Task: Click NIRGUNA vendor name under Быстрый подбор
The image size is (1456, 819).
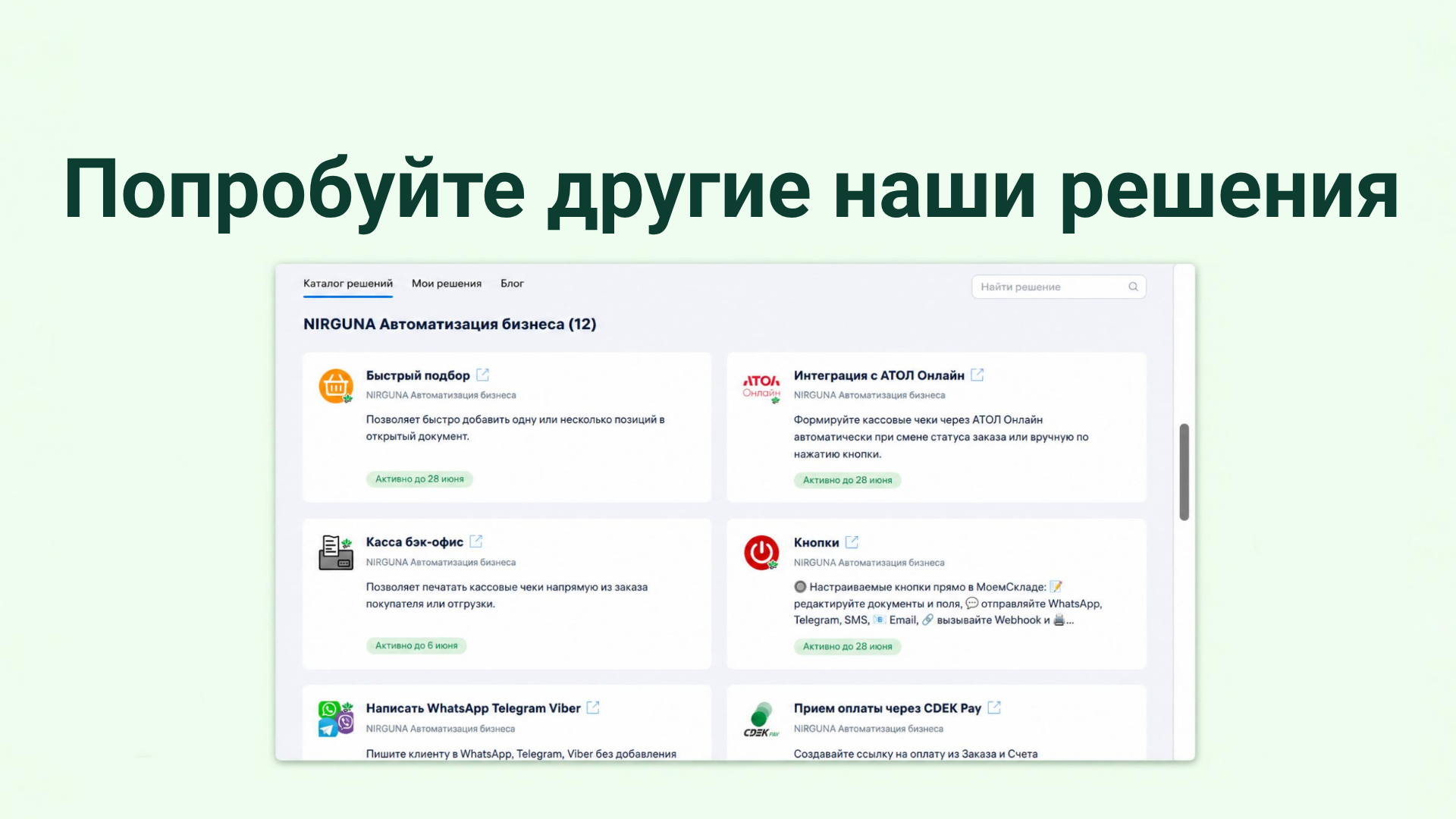Action: (441, 395)
